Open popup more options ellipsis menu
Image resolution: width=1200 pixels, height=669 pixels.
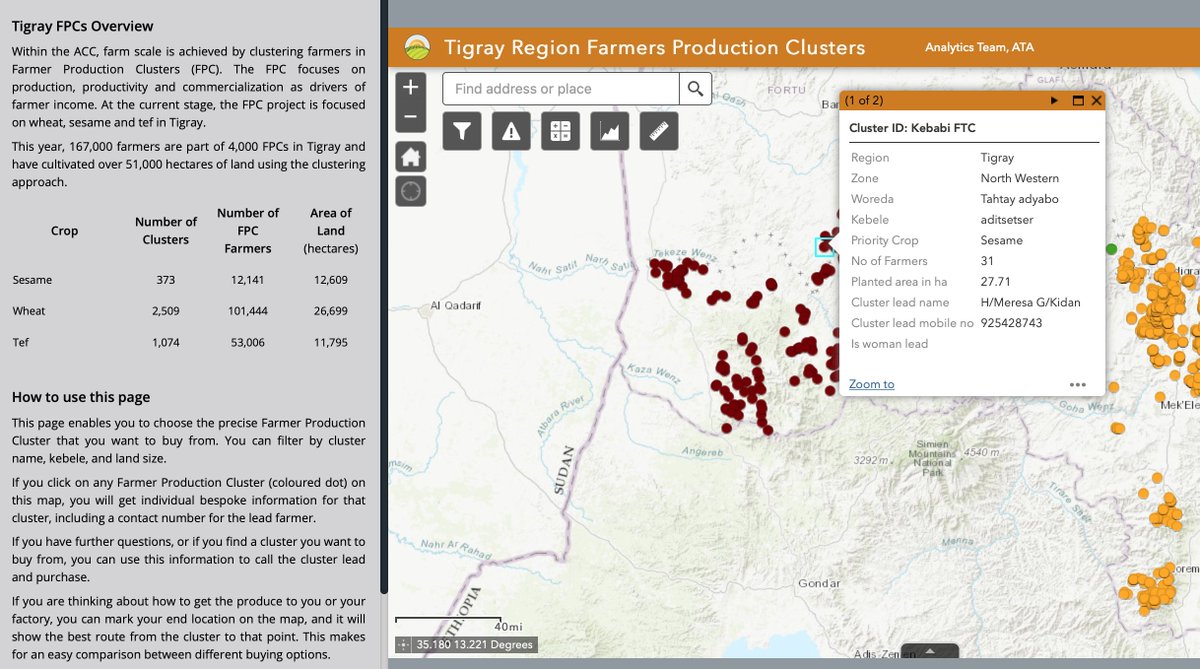click(1077, 384)
